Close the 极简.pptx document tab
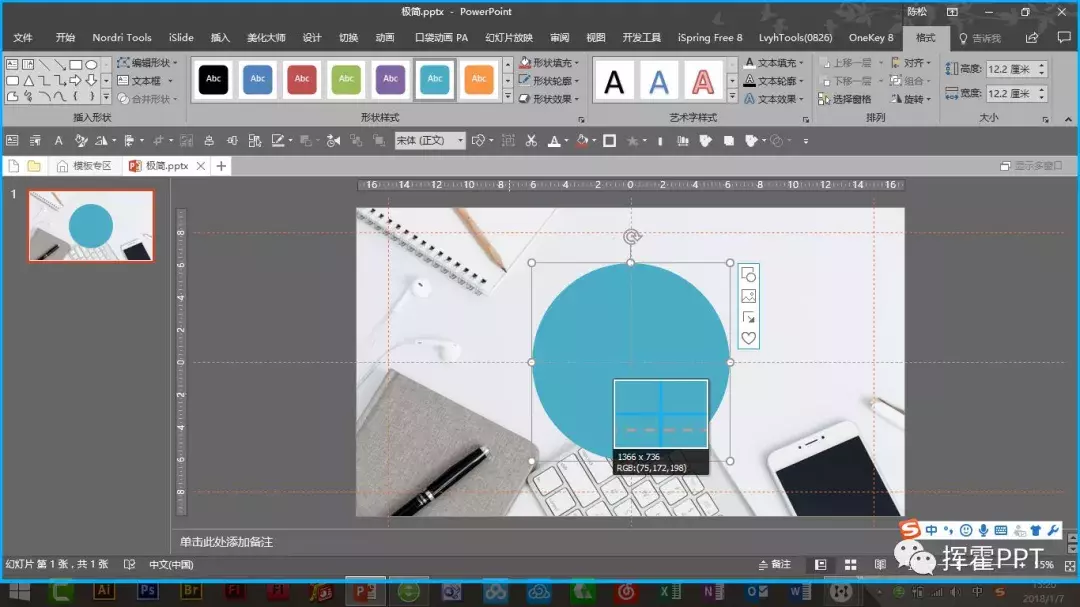Viewport: 1080px width, 607px height. [200, 166]
